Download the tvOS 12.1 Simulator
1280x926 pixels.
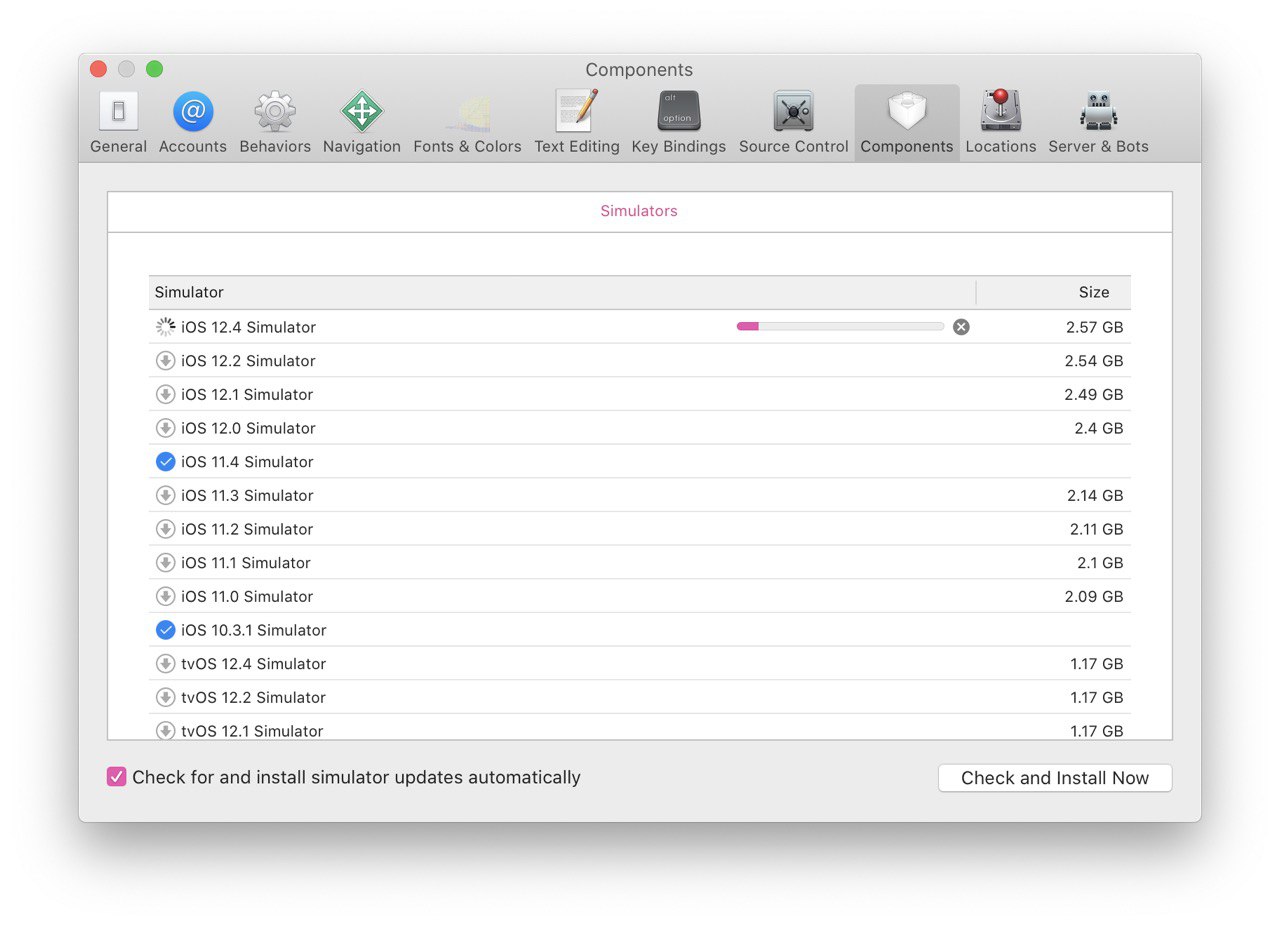166,731
